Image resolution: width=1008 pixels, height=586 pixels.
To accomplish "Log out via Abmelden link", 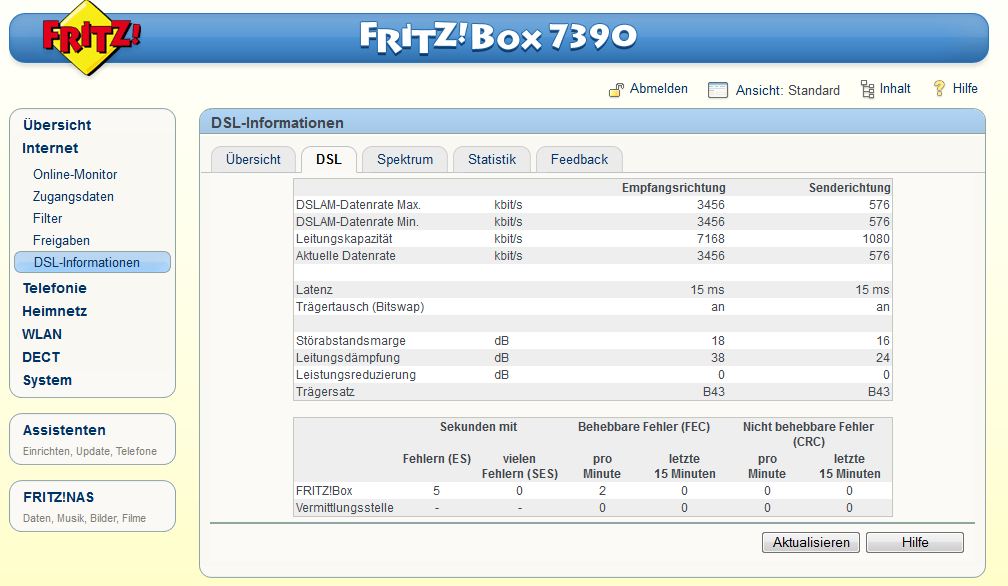I will [658, 89].
